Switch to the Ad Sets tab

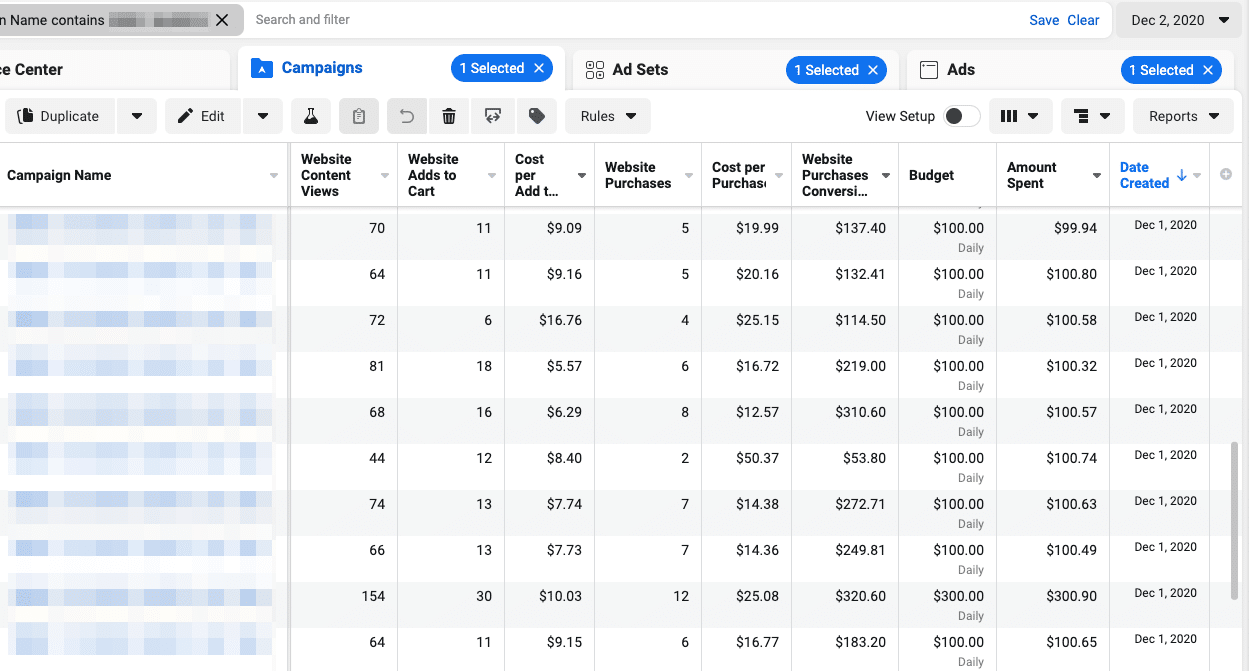640,70
